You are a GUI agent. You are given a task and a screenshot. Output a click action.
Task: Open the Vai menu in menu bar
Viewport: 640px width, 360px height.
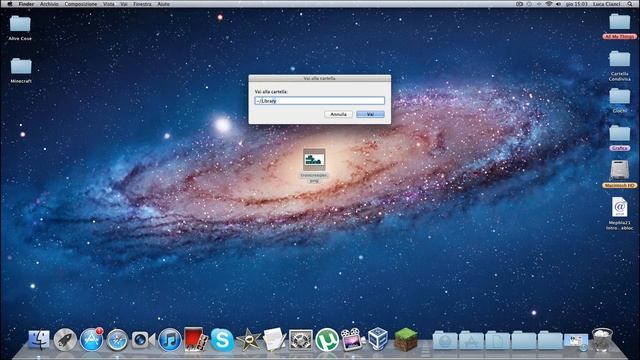pos(124,4)
